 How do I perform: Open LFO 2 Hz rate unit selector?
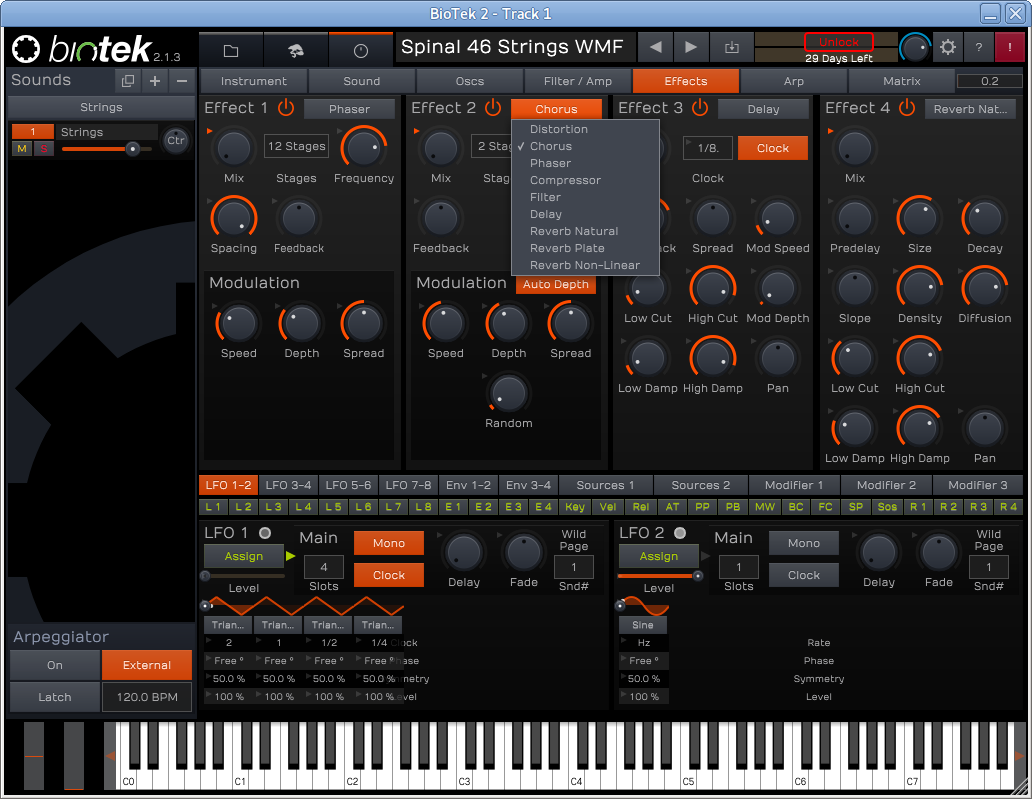[644, 642]
